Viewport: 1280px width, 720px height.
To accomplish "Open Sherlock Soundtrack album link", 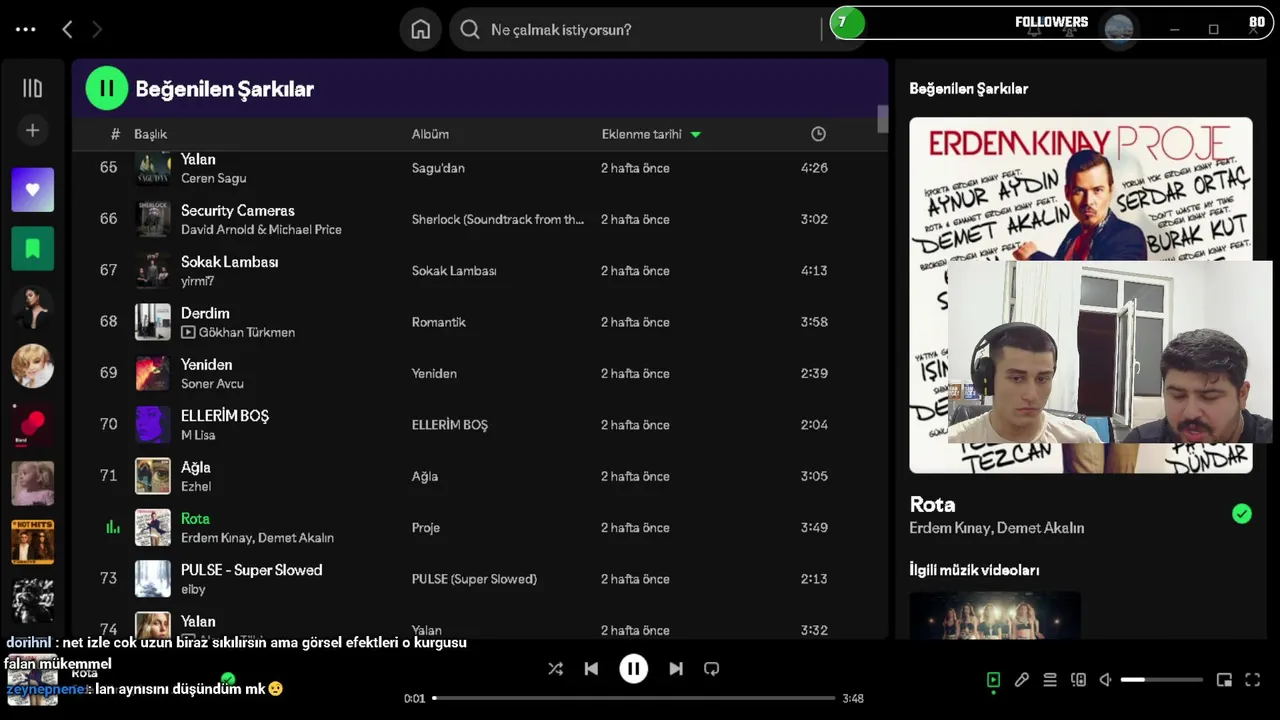I will tap(498, 219).
